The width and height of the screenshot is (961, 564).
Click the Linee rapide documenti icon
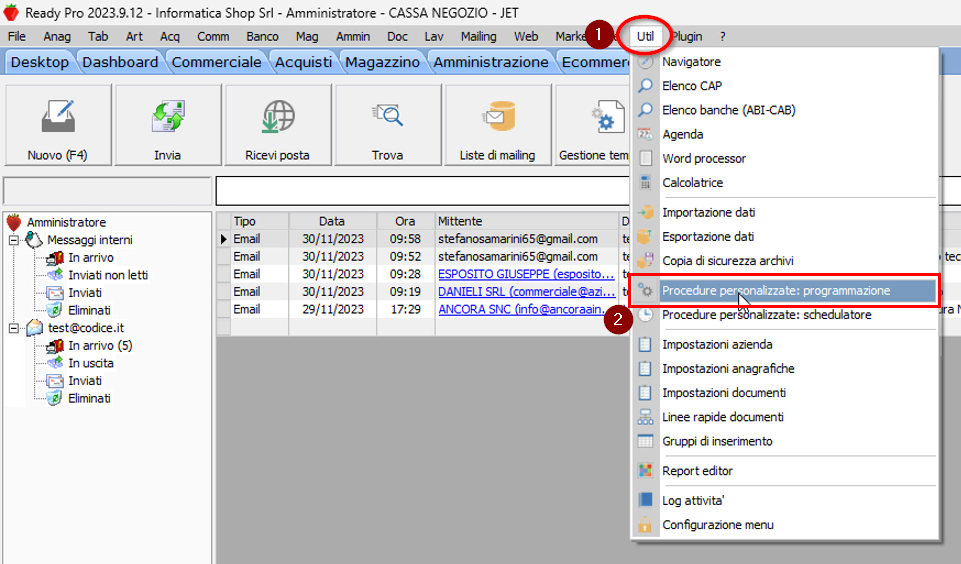point(645,417)
